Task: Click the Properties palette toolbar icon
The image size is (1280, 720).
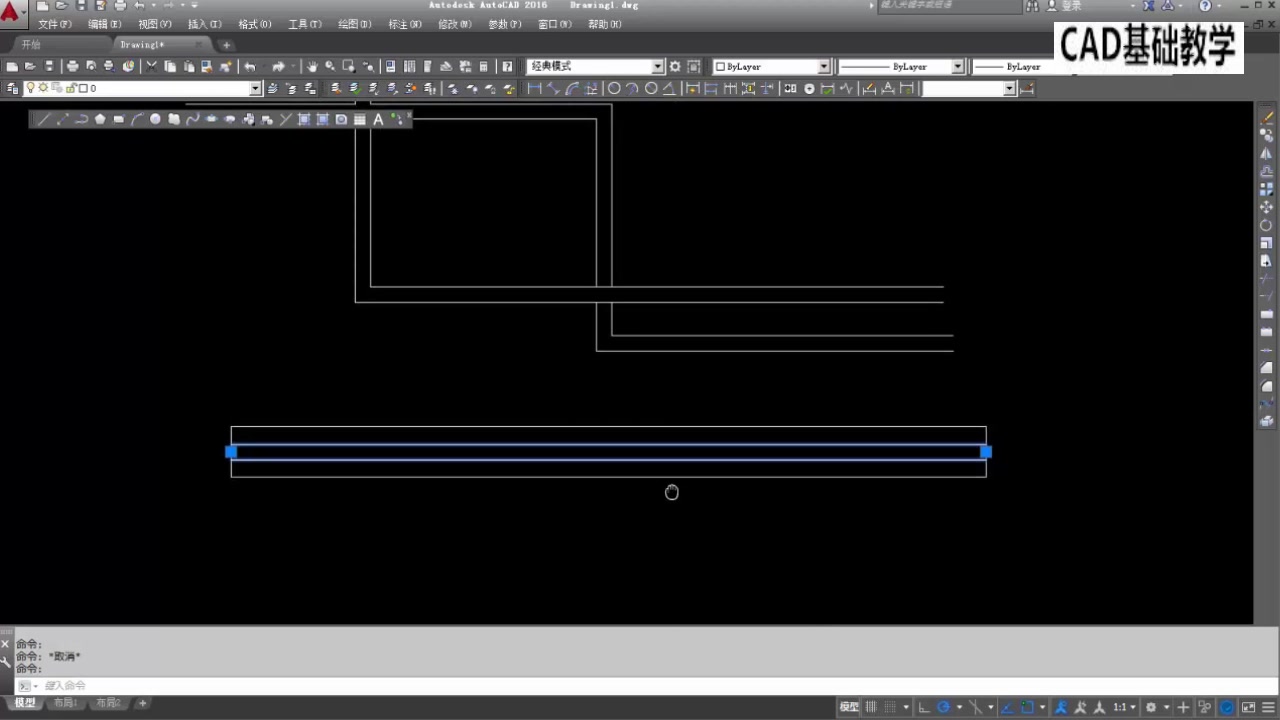Action: point(390,66)
